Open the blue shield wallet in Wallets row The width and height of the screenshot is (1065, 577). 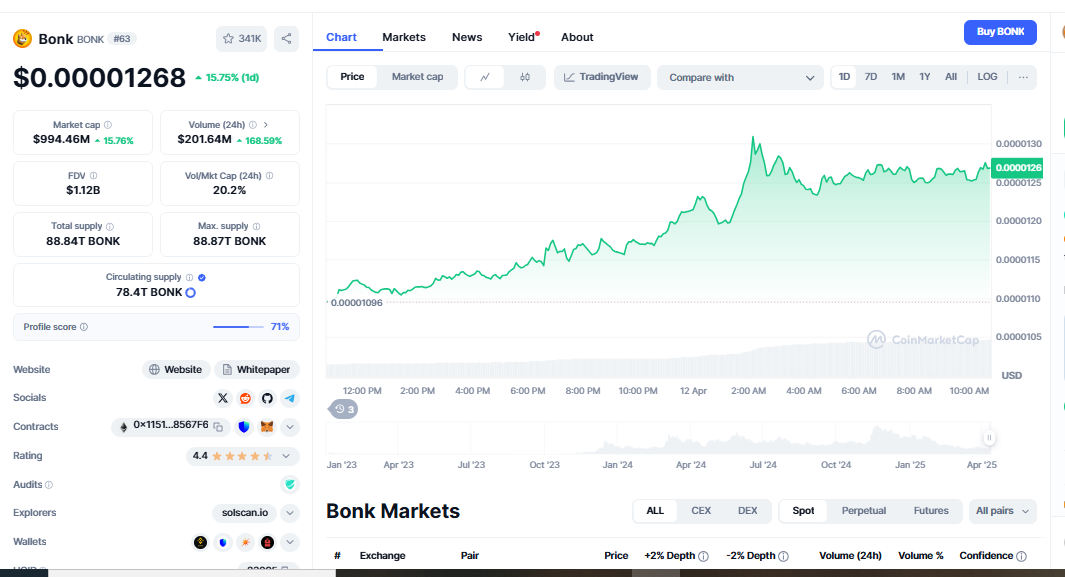(223, 542)
